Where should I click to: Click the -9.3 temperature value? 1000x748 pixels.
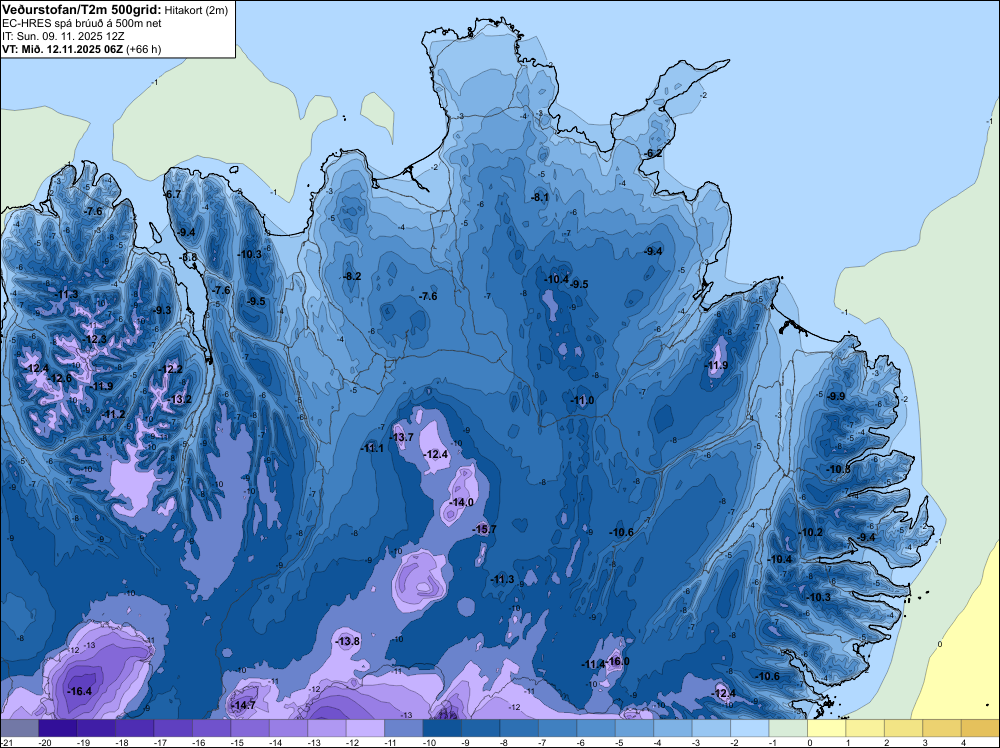click(163, 311)
